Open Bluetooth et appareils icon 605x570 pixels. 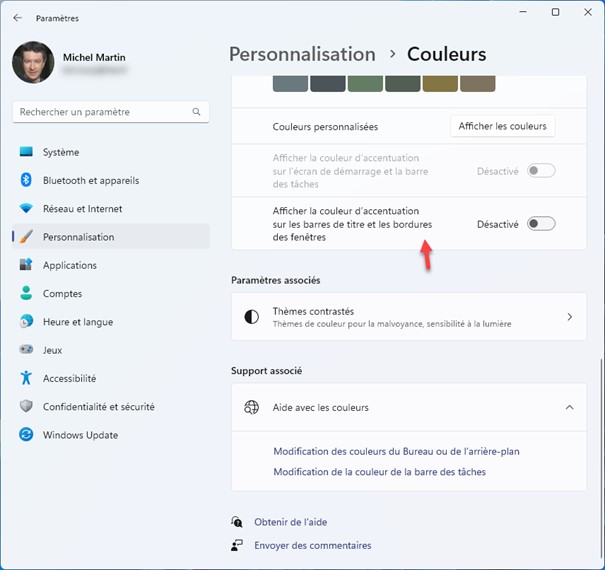point(26,181)
